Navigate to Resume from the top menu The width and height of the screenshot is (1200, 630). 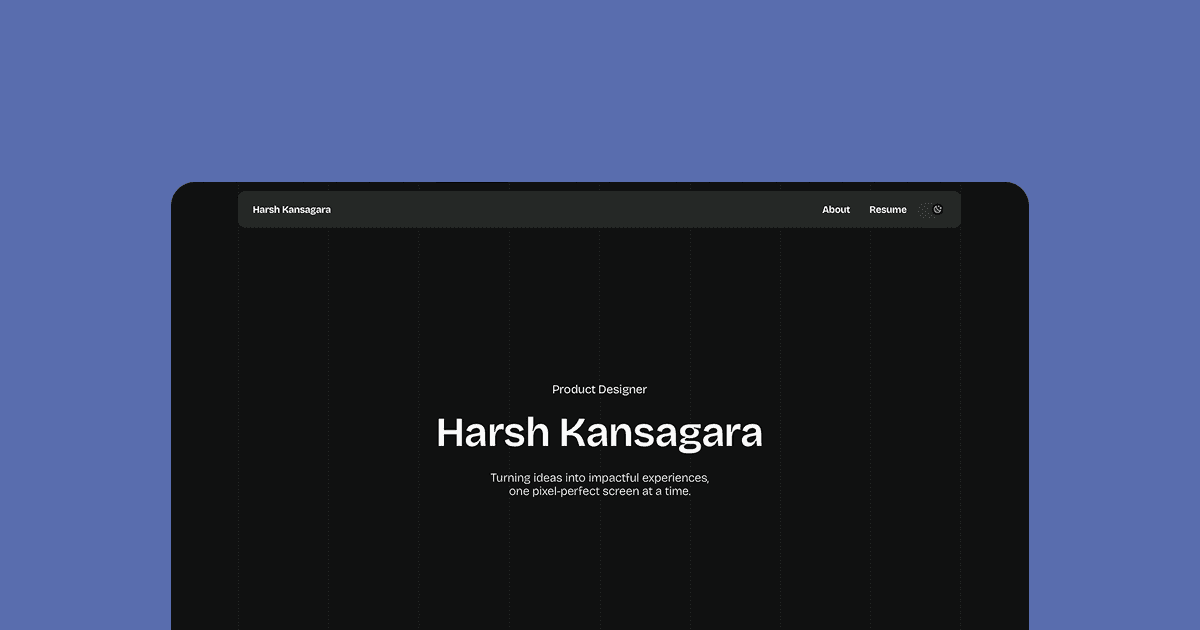[888, 209]
